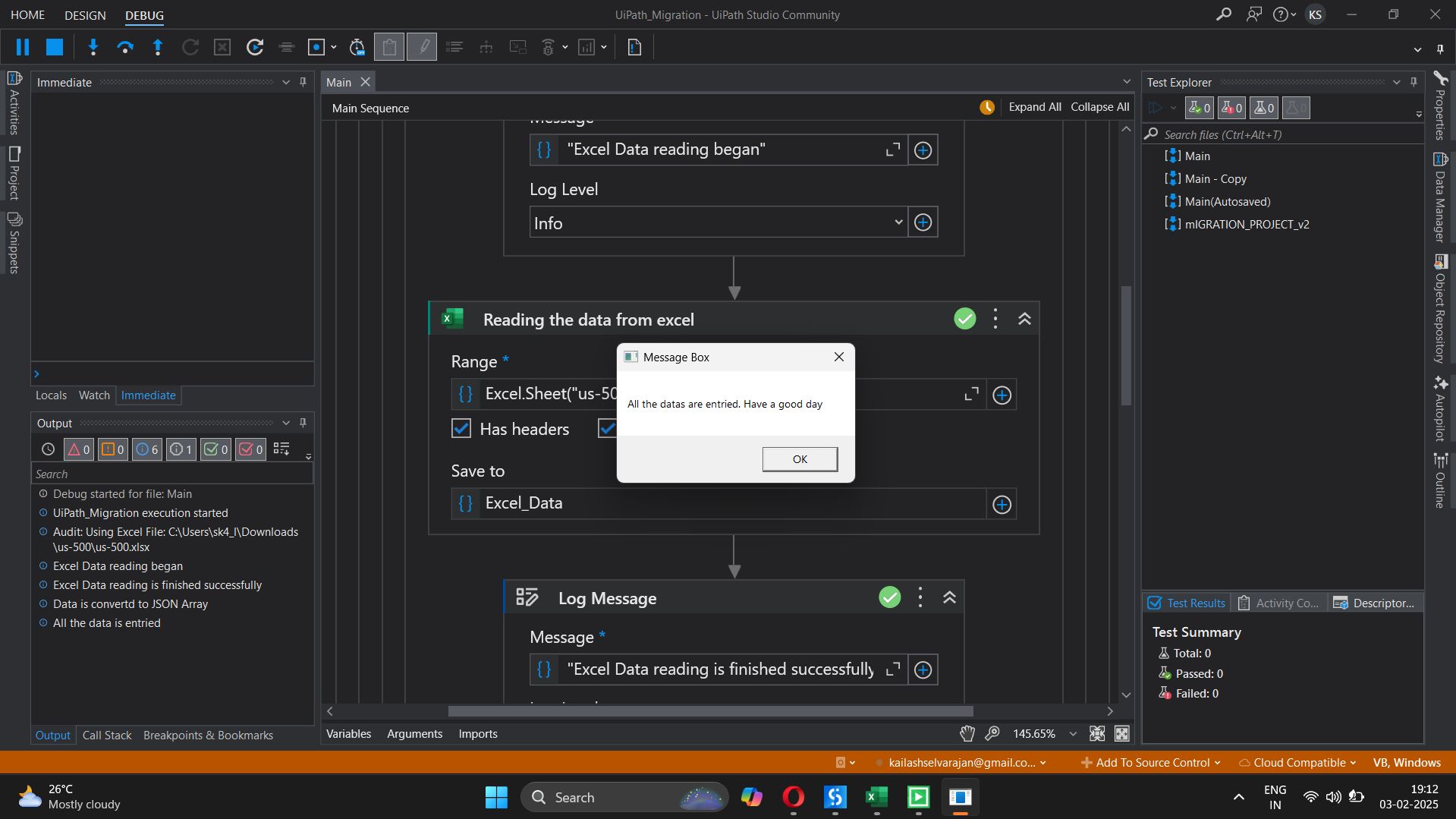This screenshot has width=1456, height=819.
Task: Click Expand All in designer
Action: point(1034,107)
